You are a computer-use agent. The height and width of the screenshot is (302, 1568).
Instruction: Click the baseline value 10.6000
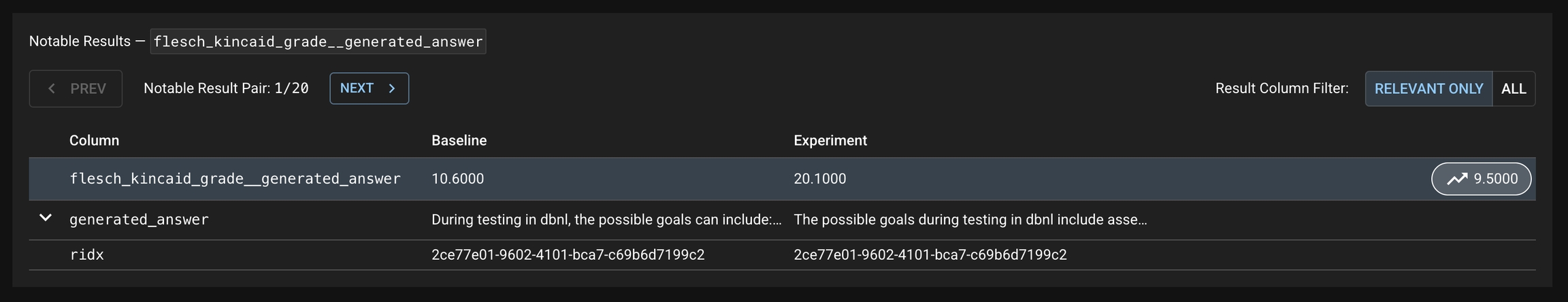click(x=457, y=179)
